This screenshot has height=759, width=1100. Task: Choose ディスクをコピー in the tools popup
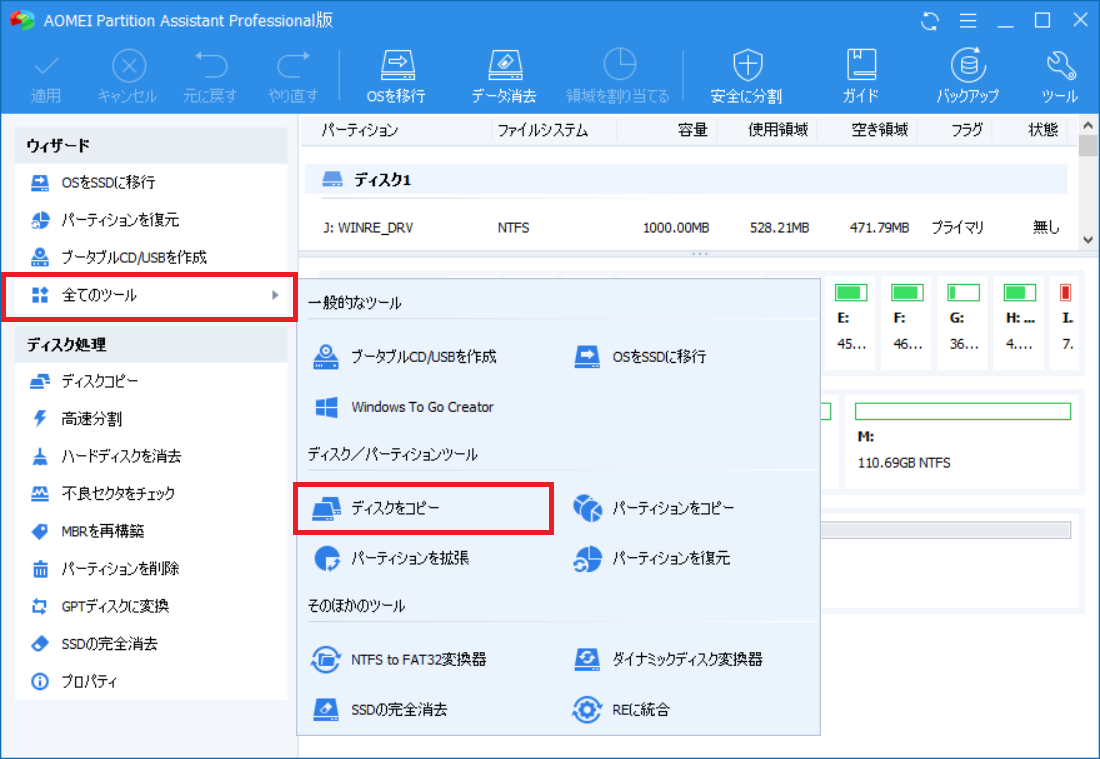click(424, 509)
